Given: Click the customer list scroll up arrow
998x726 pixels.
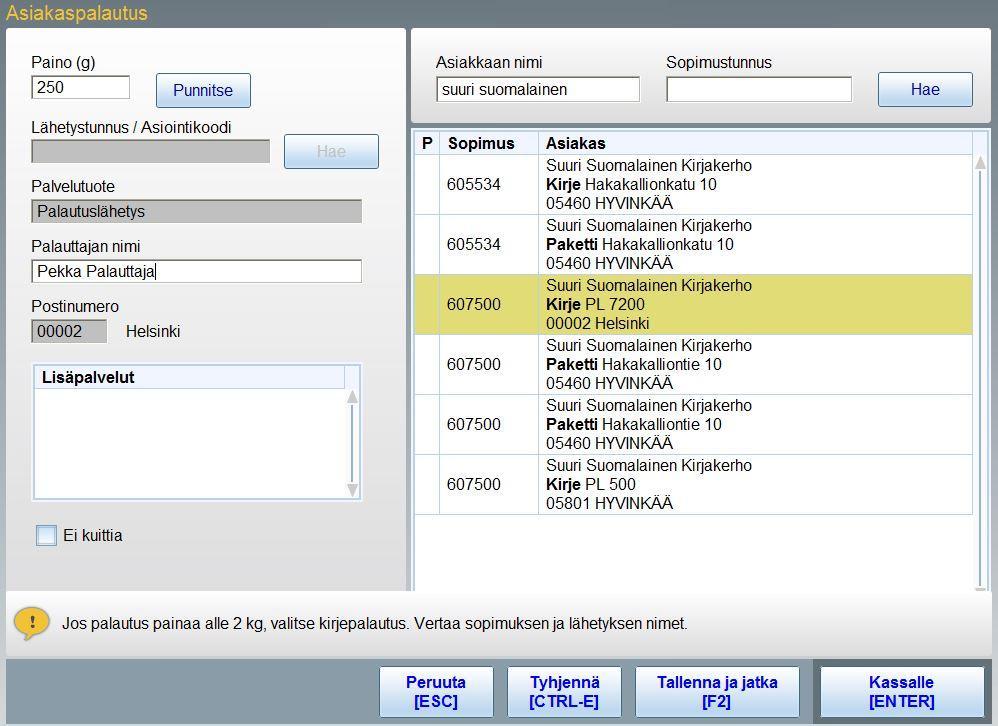Looking at the screenshot, I should (980, 163).
